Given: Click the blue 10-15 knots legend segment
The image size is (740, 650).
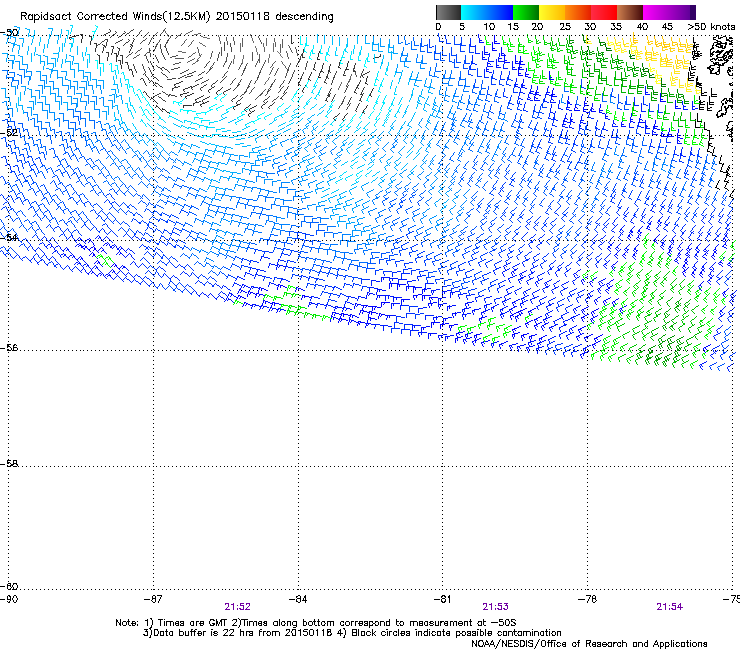Looking at the screenshot, I should tap(500, 12).
